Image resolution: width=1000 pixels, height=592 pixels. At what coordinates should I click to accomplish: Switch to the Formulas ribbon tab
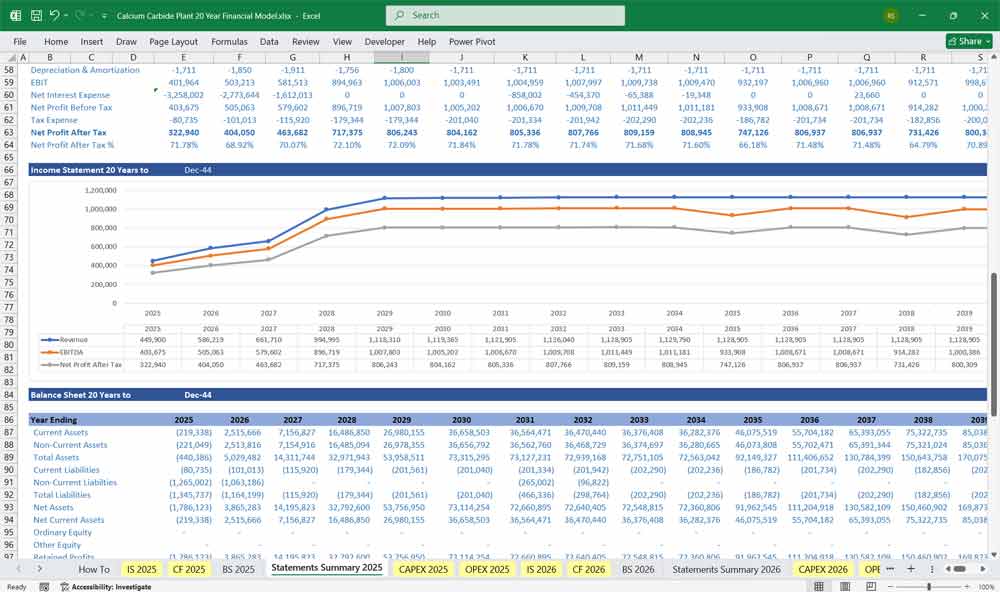(229, 41)
